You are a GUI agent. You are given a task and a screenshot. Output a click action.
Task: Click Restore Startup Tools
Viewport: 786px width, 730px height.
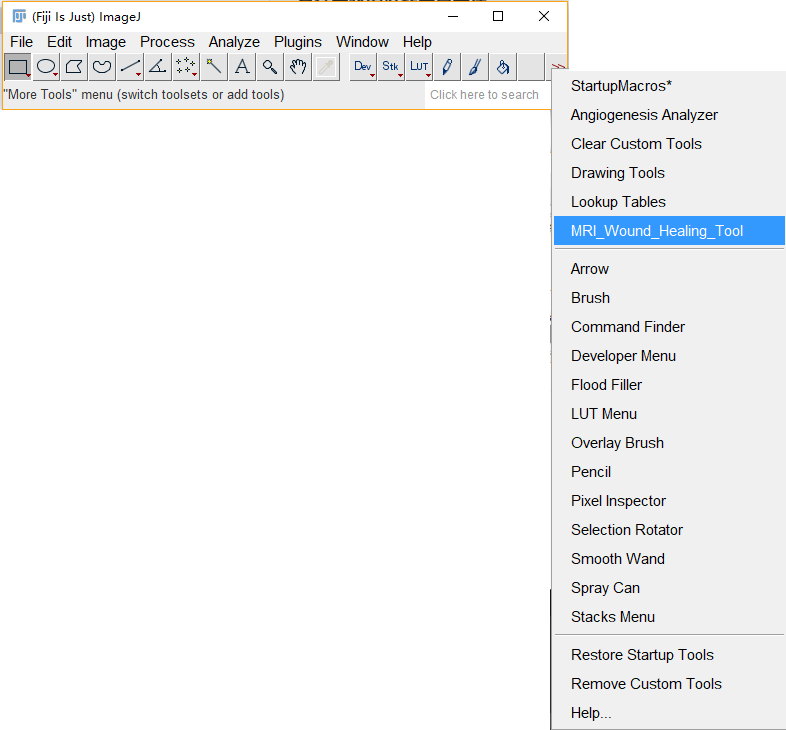[669, 656]
